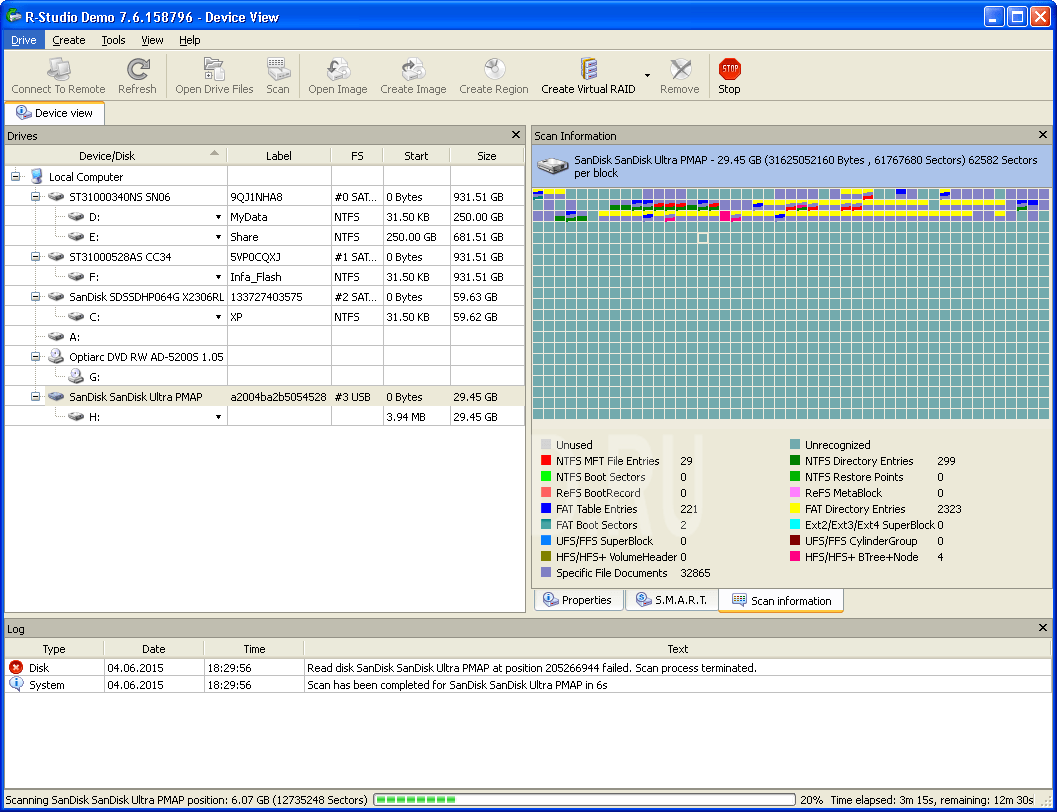Sort by the FS column header
Viewport: 1057px width, 812px height.
click(357, 156)
